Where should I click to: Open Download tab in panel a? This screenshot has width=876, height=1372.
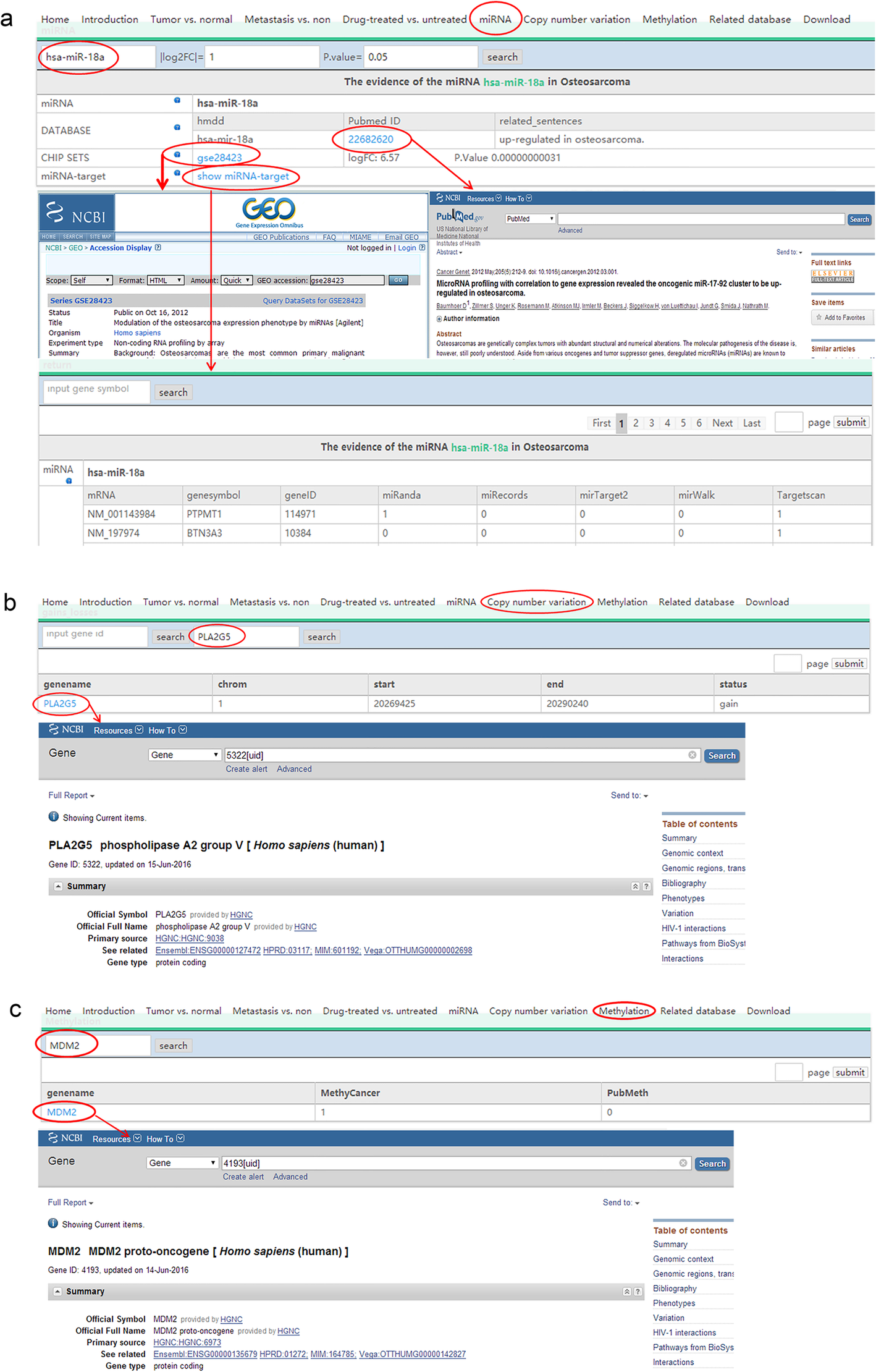(x=827, y=19)
